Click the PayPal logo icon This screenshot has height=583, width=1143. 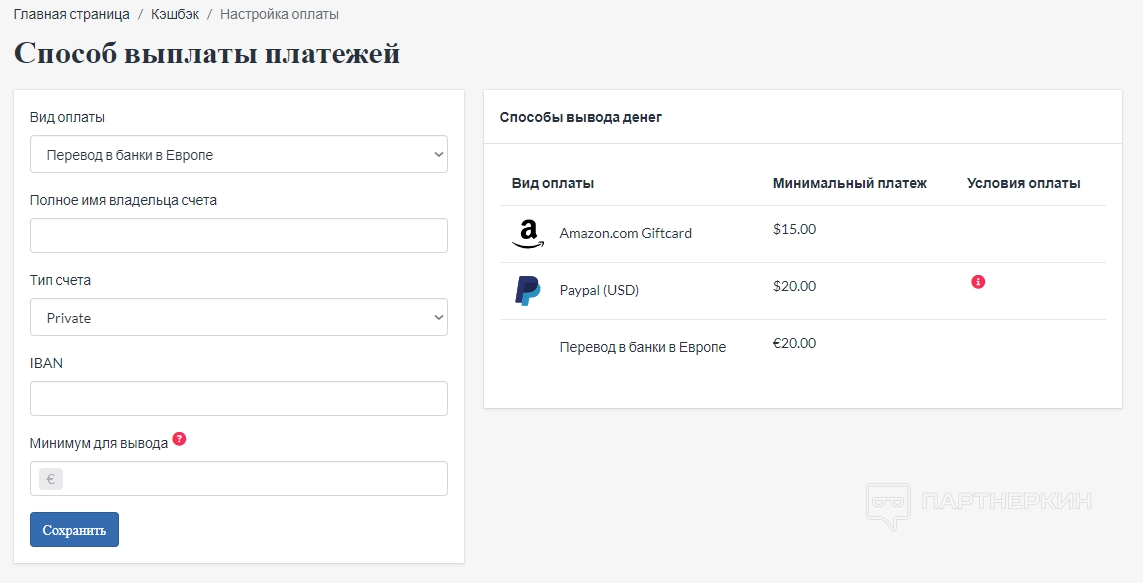pos(528,291)
